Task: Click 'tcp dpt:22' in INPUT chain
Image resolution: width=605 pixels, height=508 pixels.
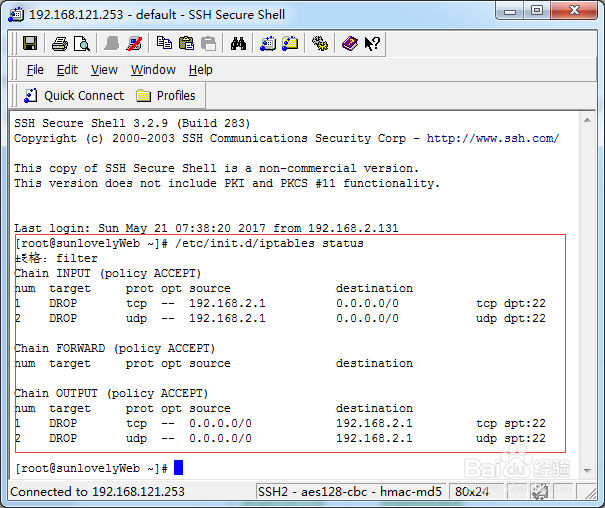Action: (x=511, y=304)
